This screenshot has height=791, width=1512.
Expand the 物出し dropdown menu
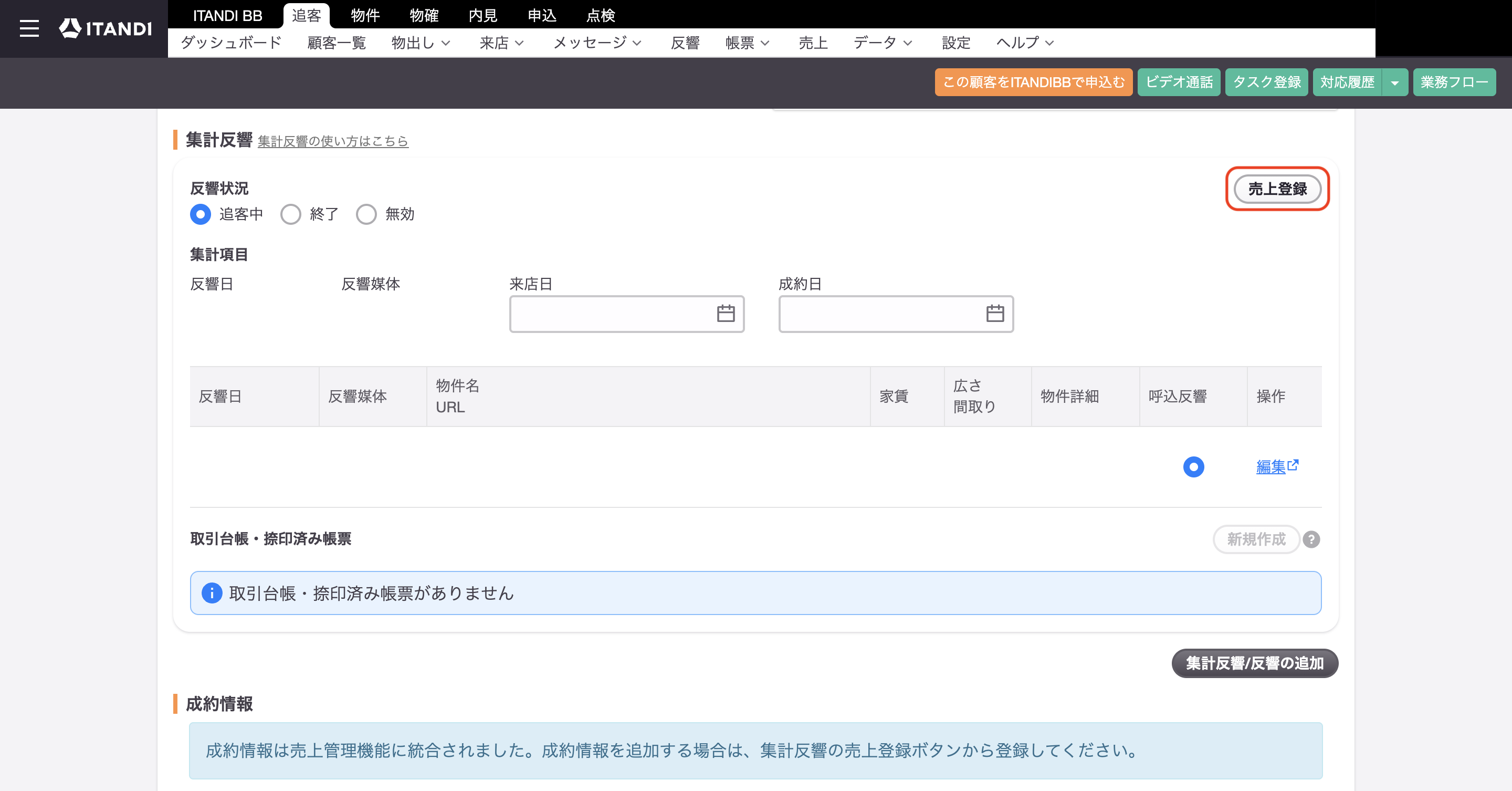pyautogui.click(x=421, y=43)
